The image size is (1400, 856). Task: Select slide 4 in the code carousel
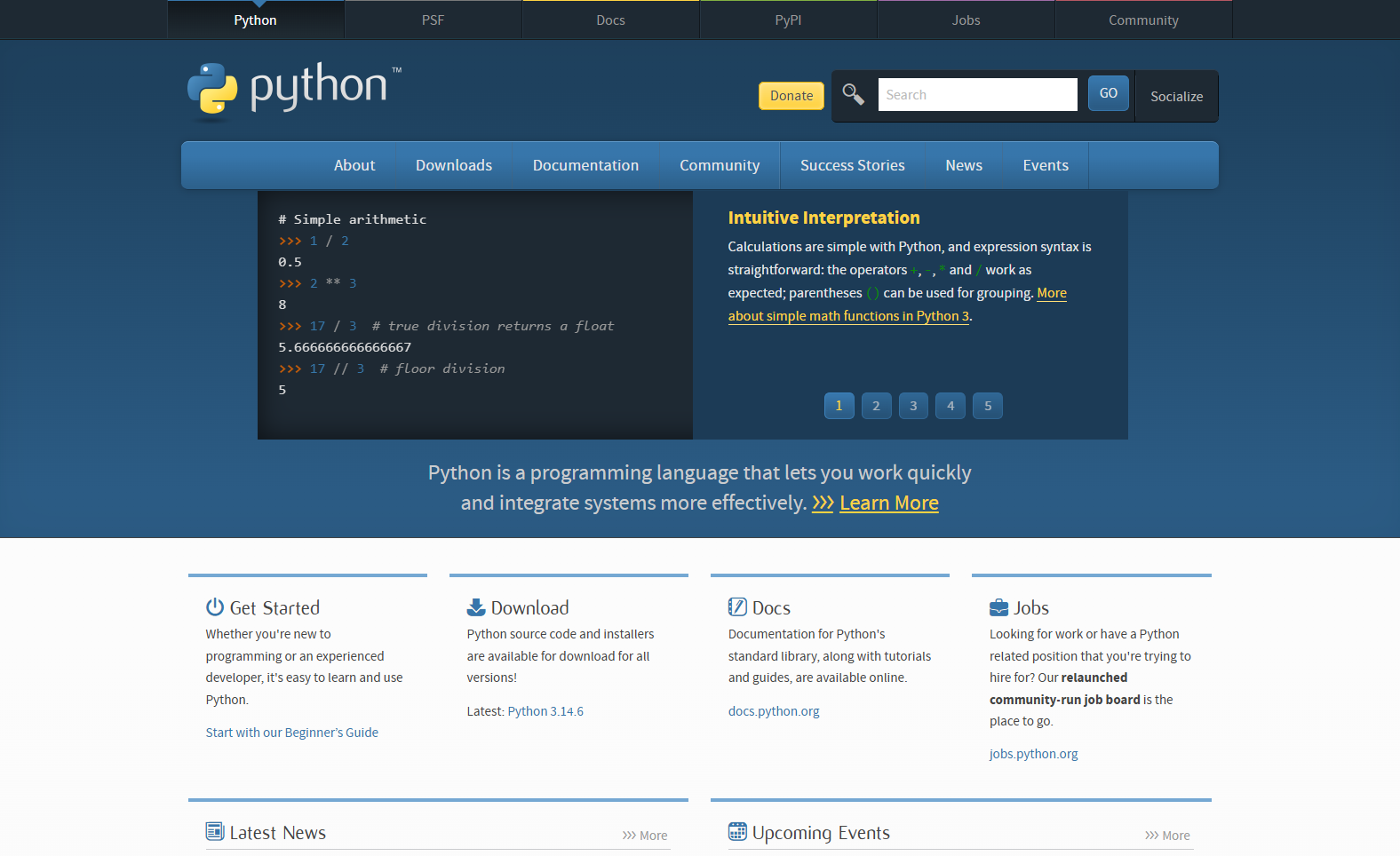(x=951, y=406)
